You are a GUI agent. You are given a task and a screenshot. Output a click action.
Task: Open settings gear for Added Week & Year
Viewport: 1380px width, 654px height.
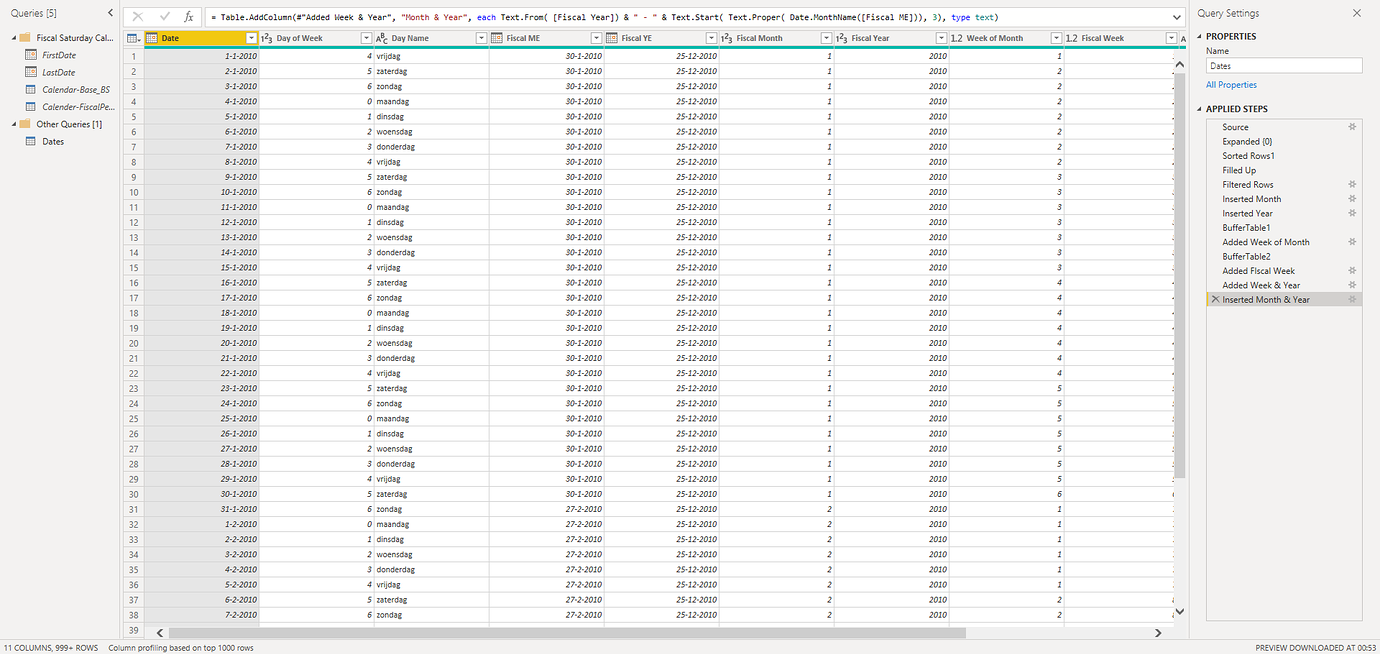pos(1352,285)
